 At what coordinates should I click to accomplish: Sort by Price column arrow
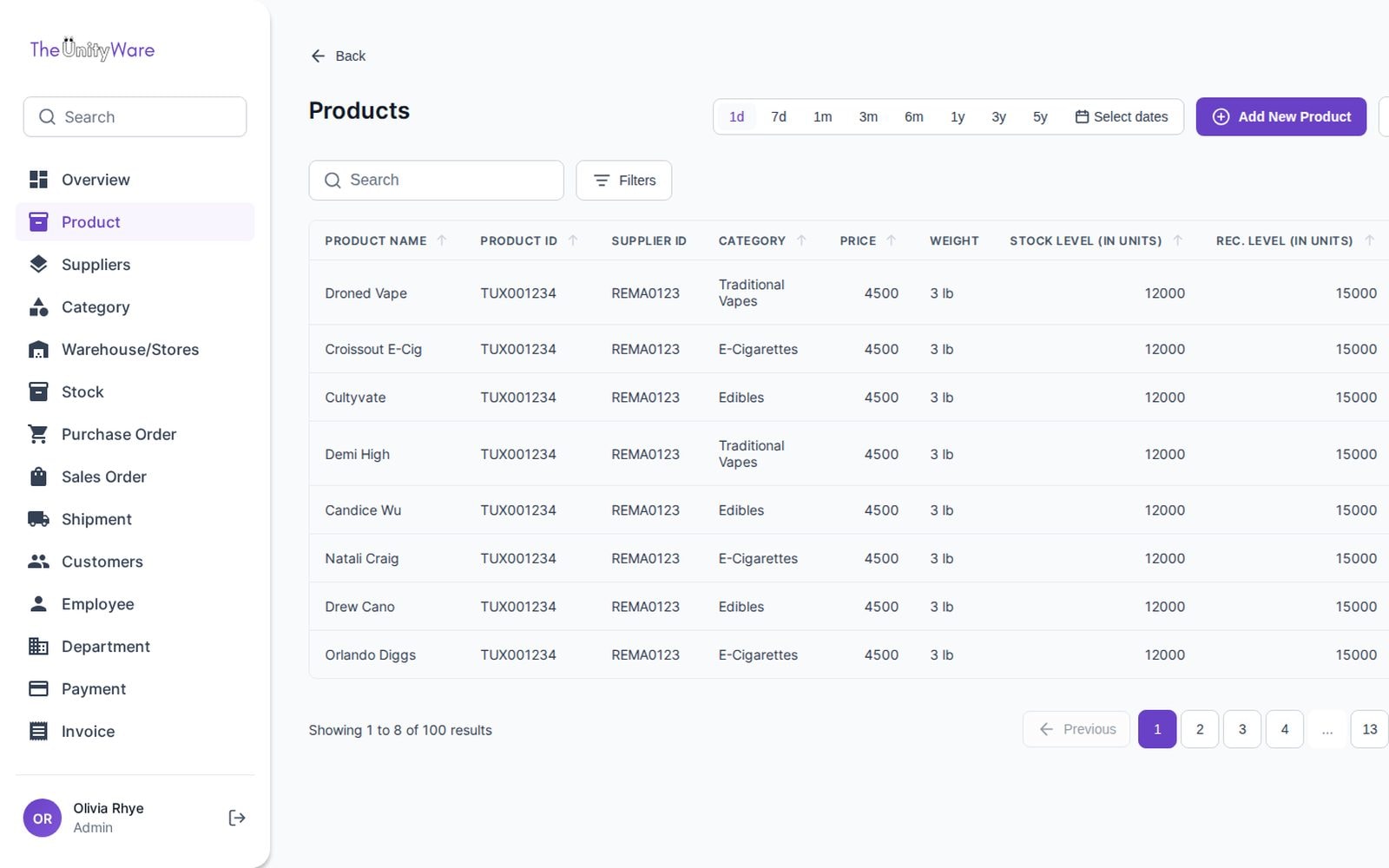click(891, 240)
